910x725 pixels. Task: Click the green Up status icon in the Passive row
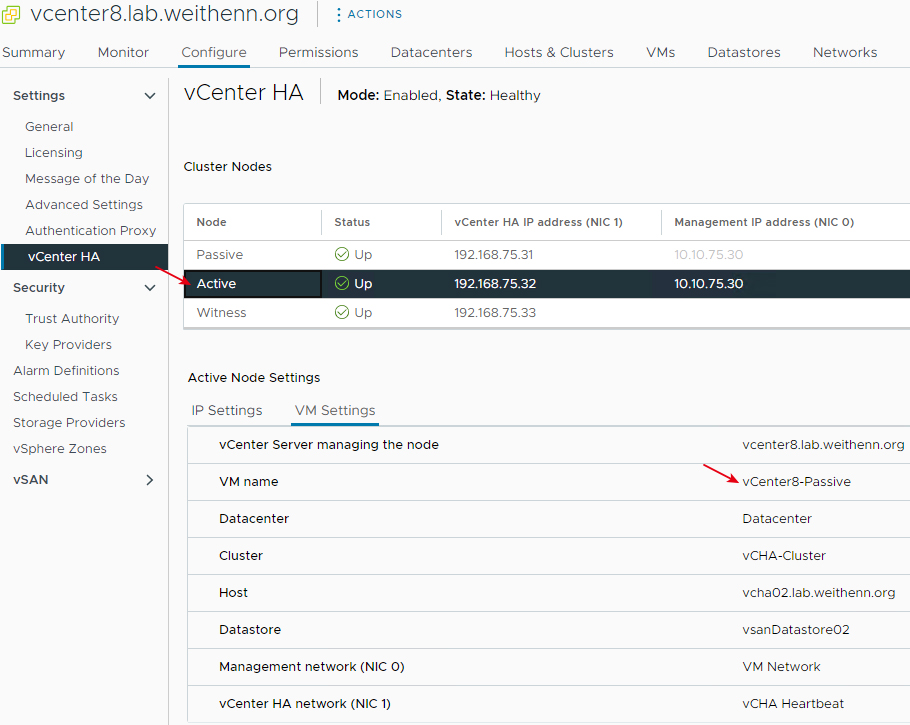tap(342, 254)
